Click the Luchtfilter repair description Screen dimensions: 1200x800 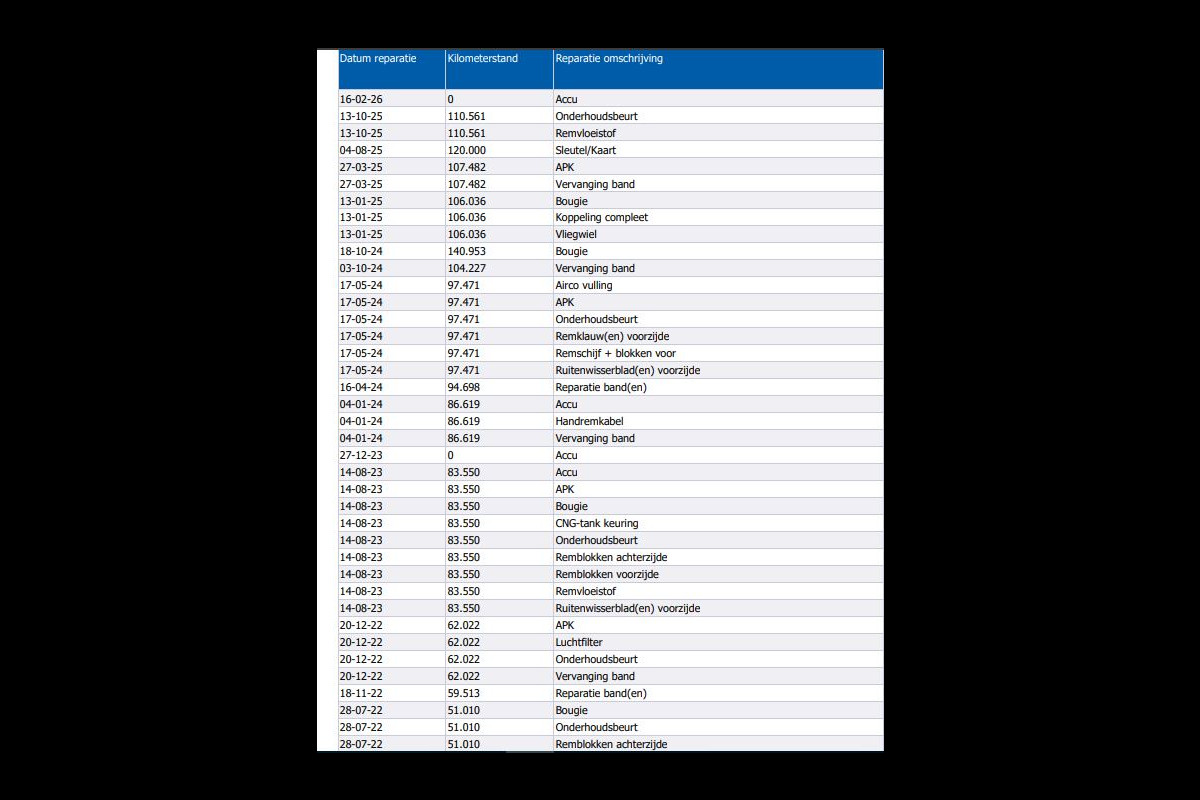pyautogui.click(x=579, y=643)
